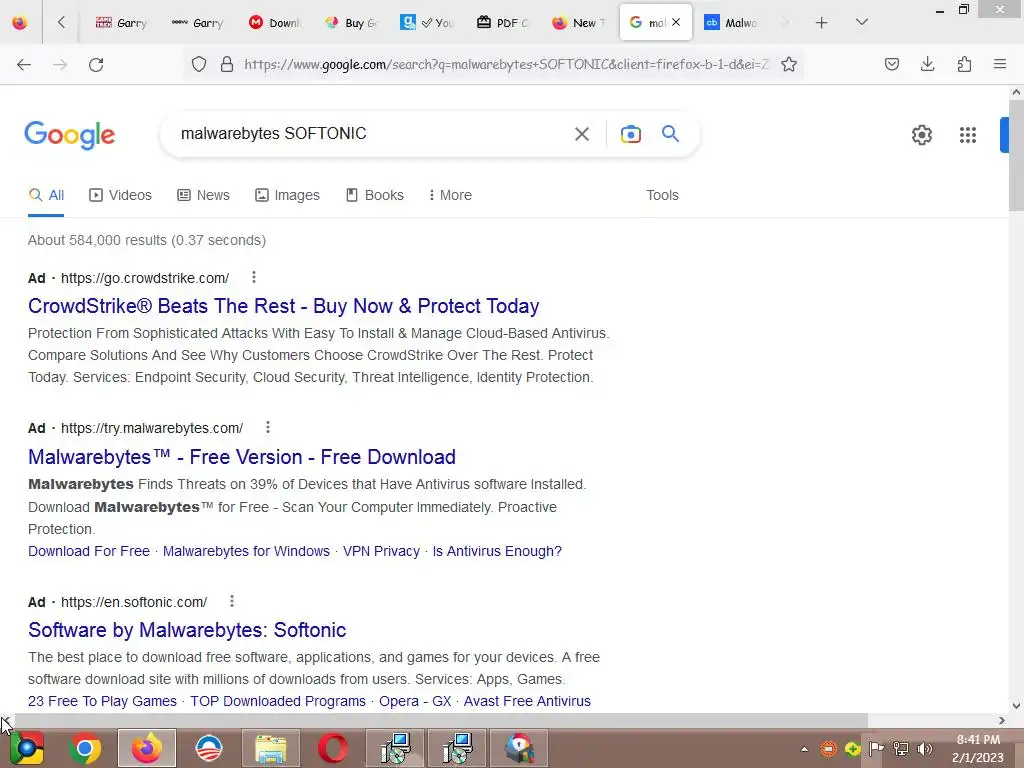Open the search Tools options
Image resolution: width=1024 pixels, height=768 pixels.
click(662, 195)
